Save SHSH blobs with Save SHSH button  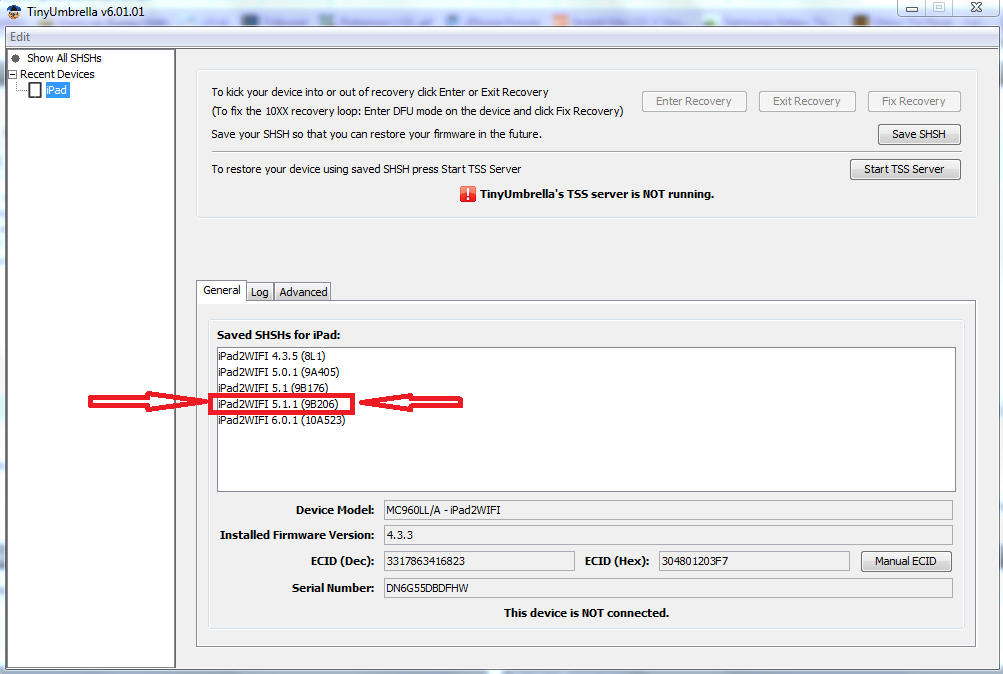(919, 134)
